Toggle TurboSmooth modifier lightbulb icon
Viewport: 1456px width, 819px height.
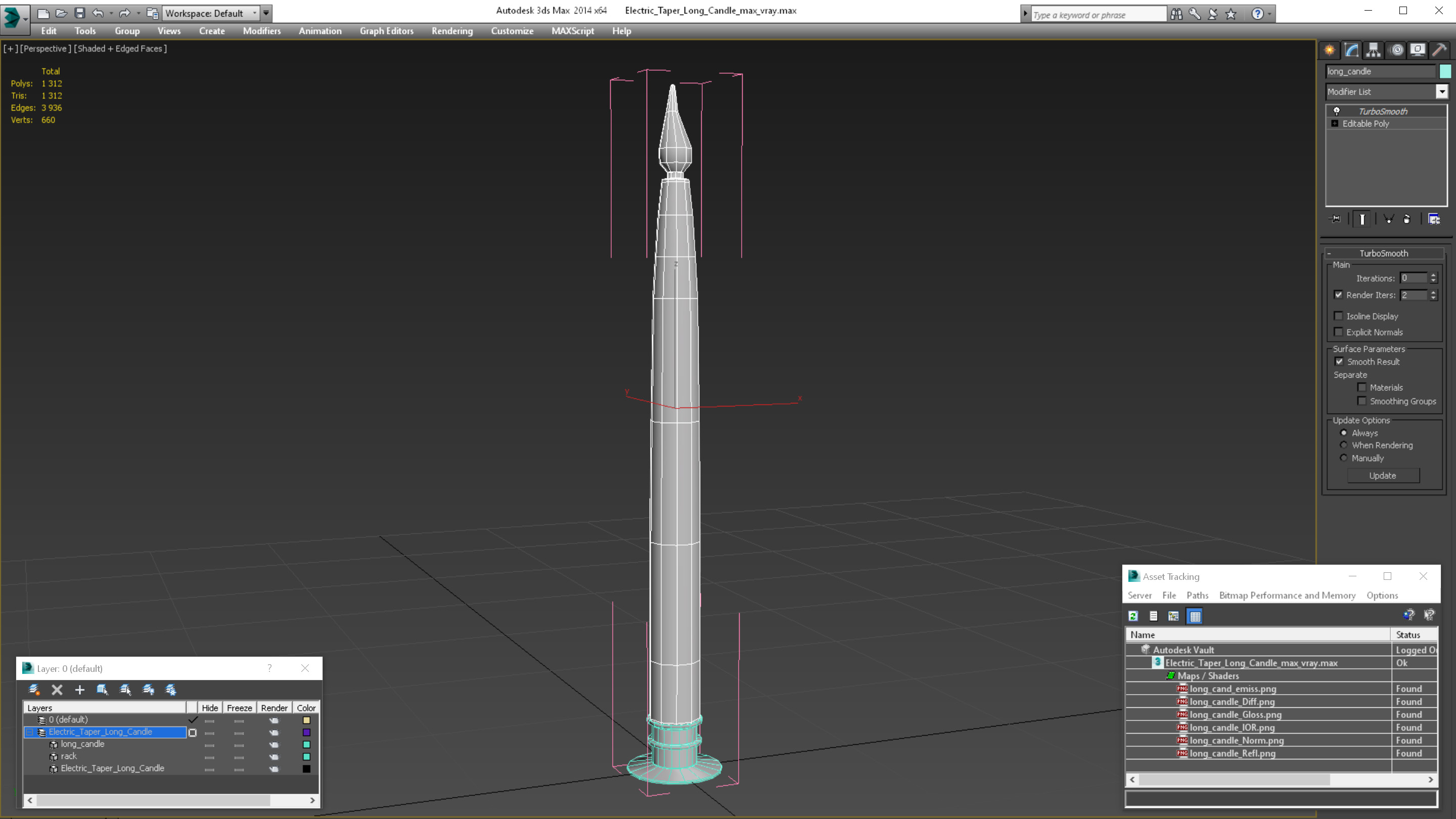click(1337, 111)
